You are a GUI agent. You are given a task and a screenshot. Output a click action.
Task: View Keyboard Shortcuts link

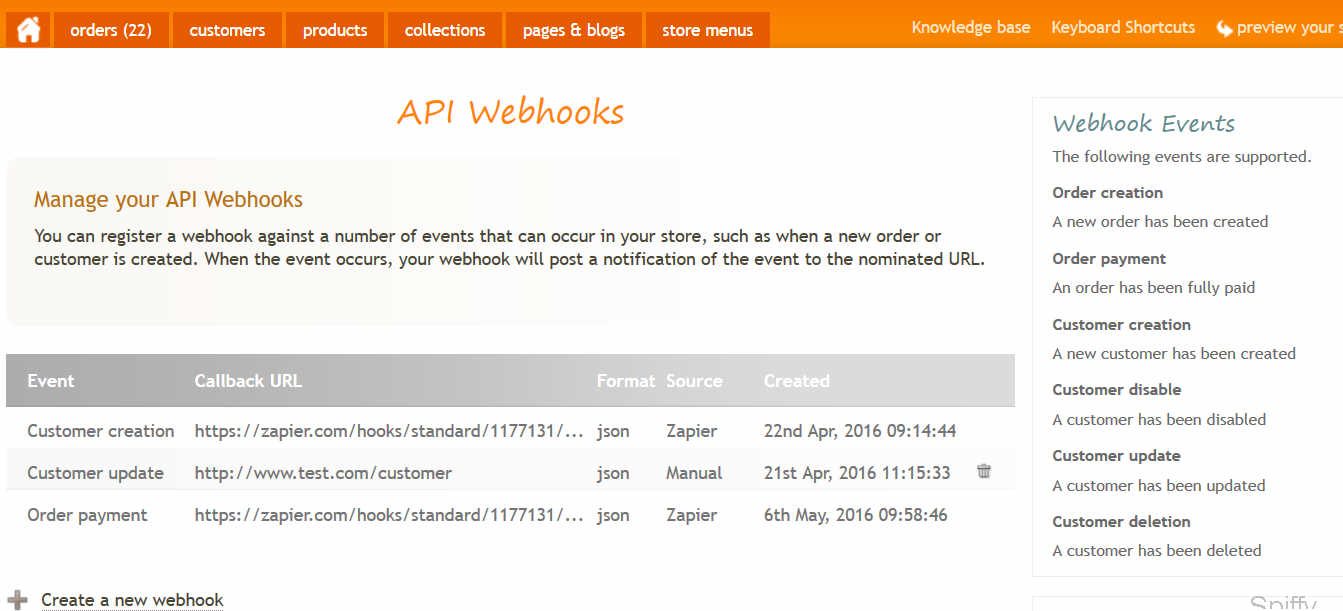(1123, 27)
